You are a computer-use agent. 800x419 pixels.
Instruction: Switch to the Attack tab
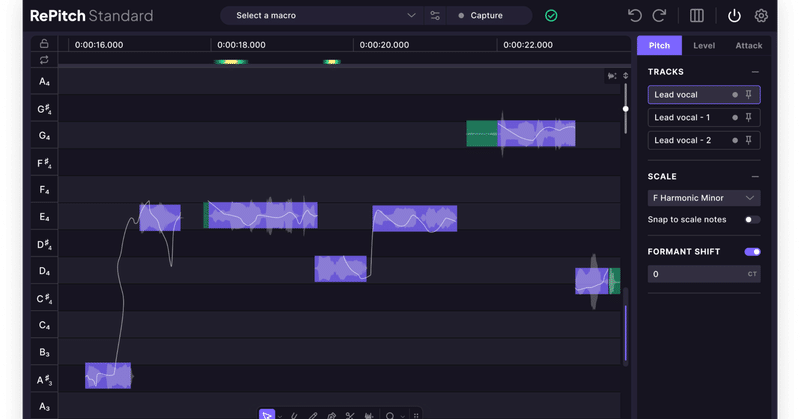point(748,45)
